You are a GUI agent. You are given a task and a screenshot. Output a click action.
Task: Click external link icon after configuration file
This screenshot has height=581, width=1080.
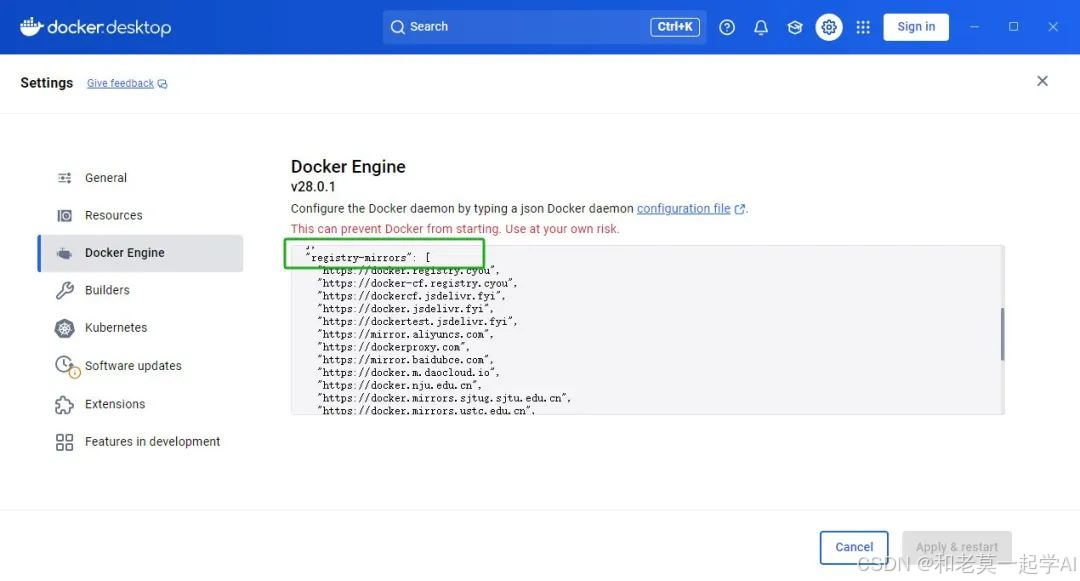pos(740,209)
